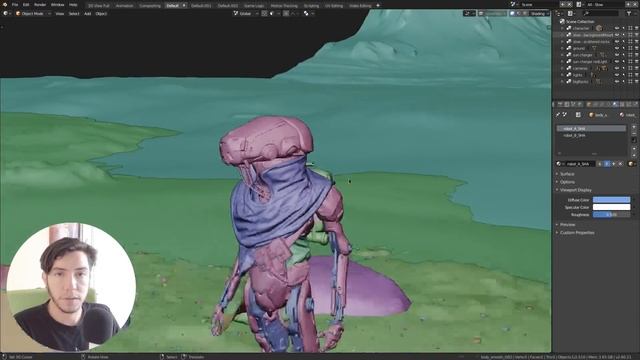Open the viewport editor type selector
Viewport: 640px width, 360px height.
coord(6,13)
